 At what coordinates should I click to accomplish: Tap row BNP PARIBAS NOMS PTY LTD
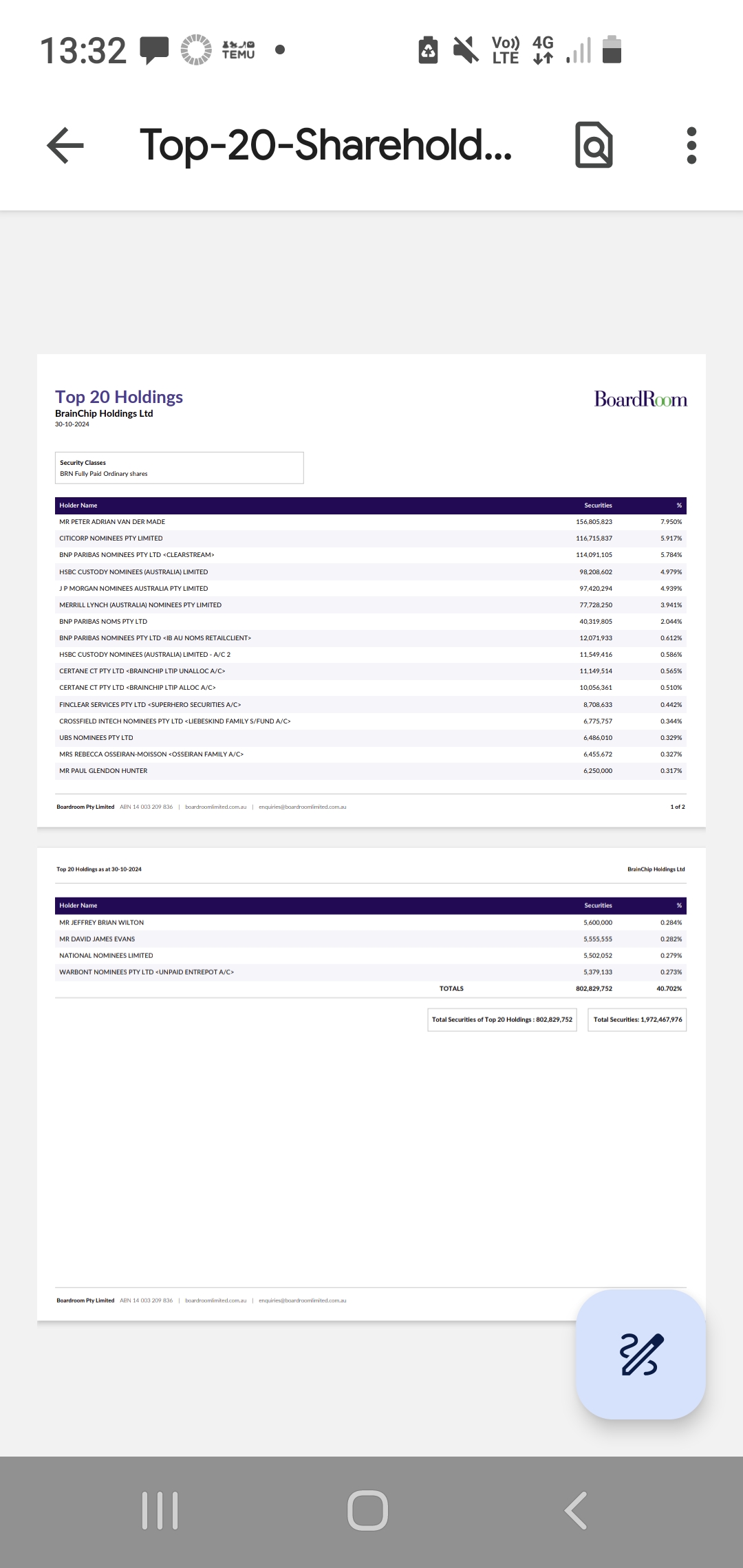tap(371, 622)
